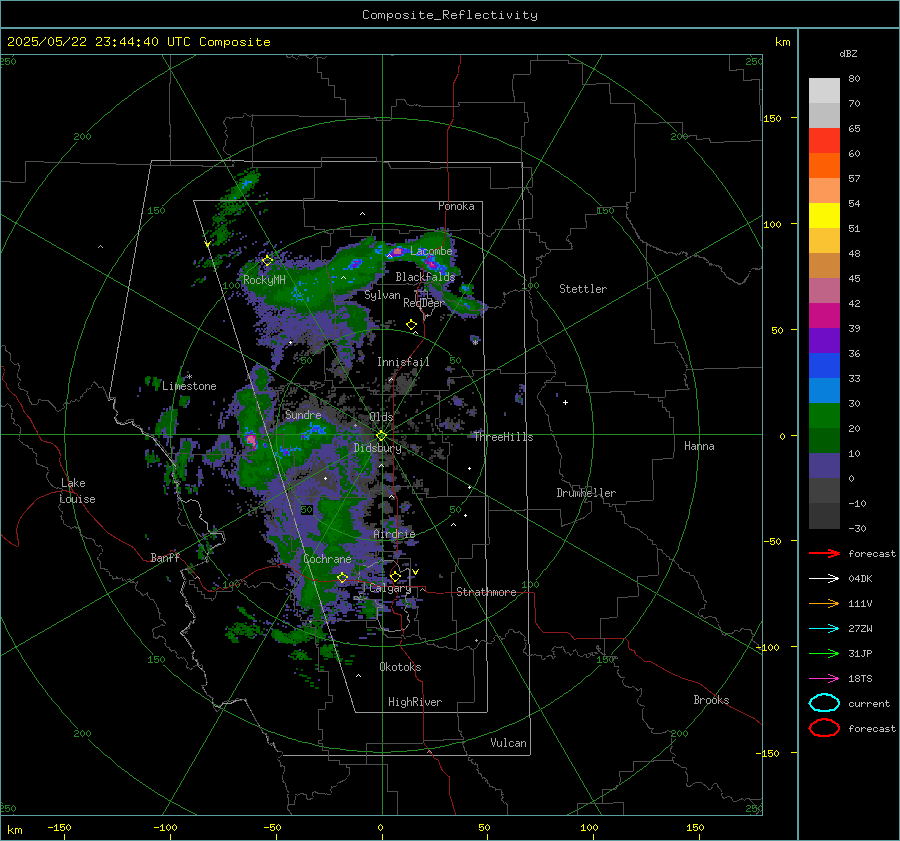900x841 pixels.
Task: Select the cyan 27ZW arrow icon
Action: pyautogui.click(x=824, y=629)
